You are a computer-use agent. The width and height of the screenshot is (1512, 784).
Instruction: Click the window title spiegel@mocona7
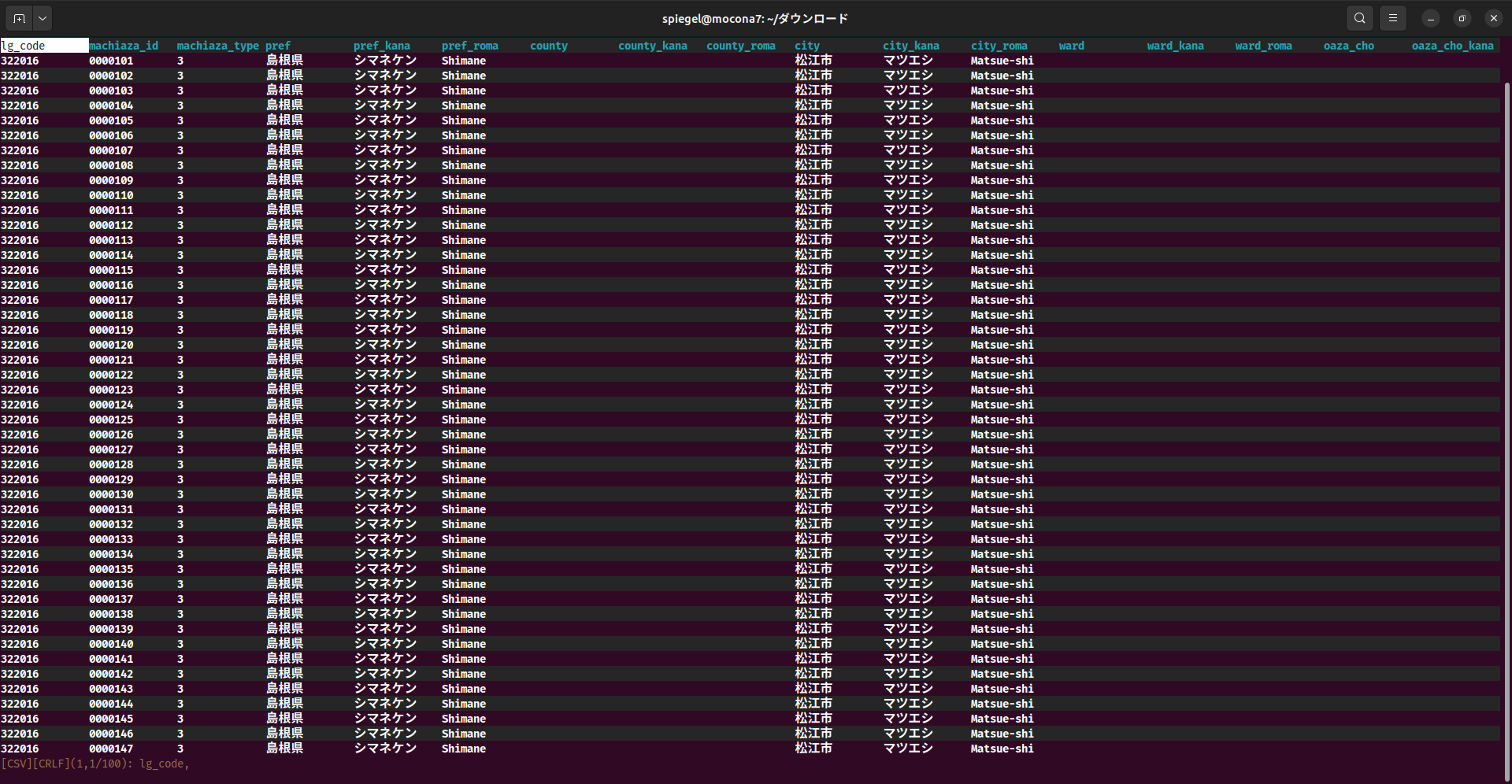tap(754, 18)
